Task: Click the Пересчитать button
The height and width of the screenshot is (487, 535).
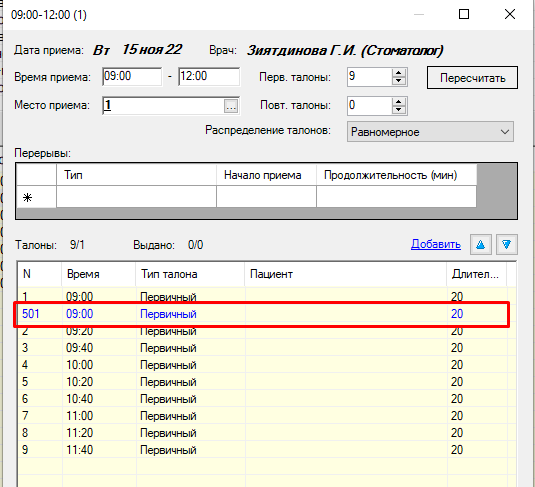Action: click(x=472, y=78)
